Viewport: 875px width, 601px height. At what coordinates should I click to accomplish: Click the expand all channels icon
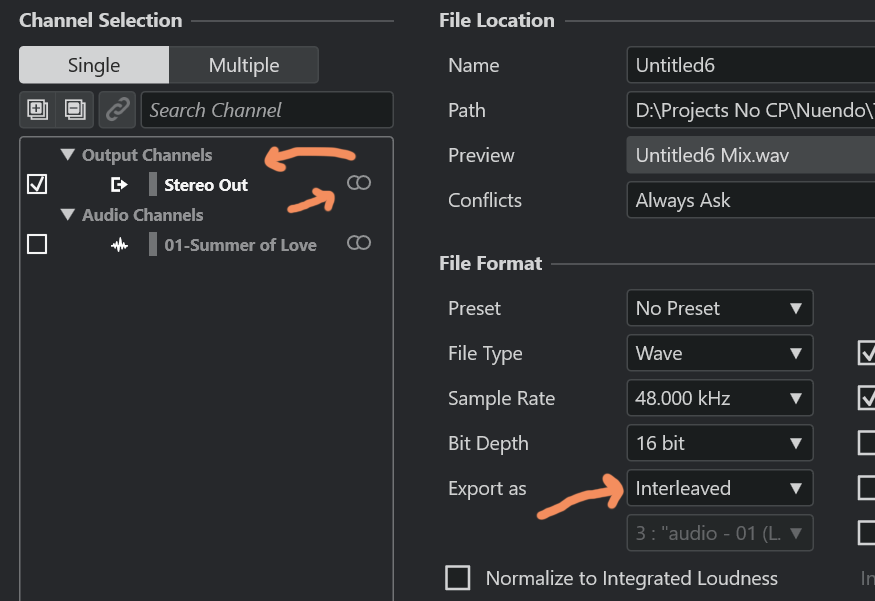click(38, 110)
